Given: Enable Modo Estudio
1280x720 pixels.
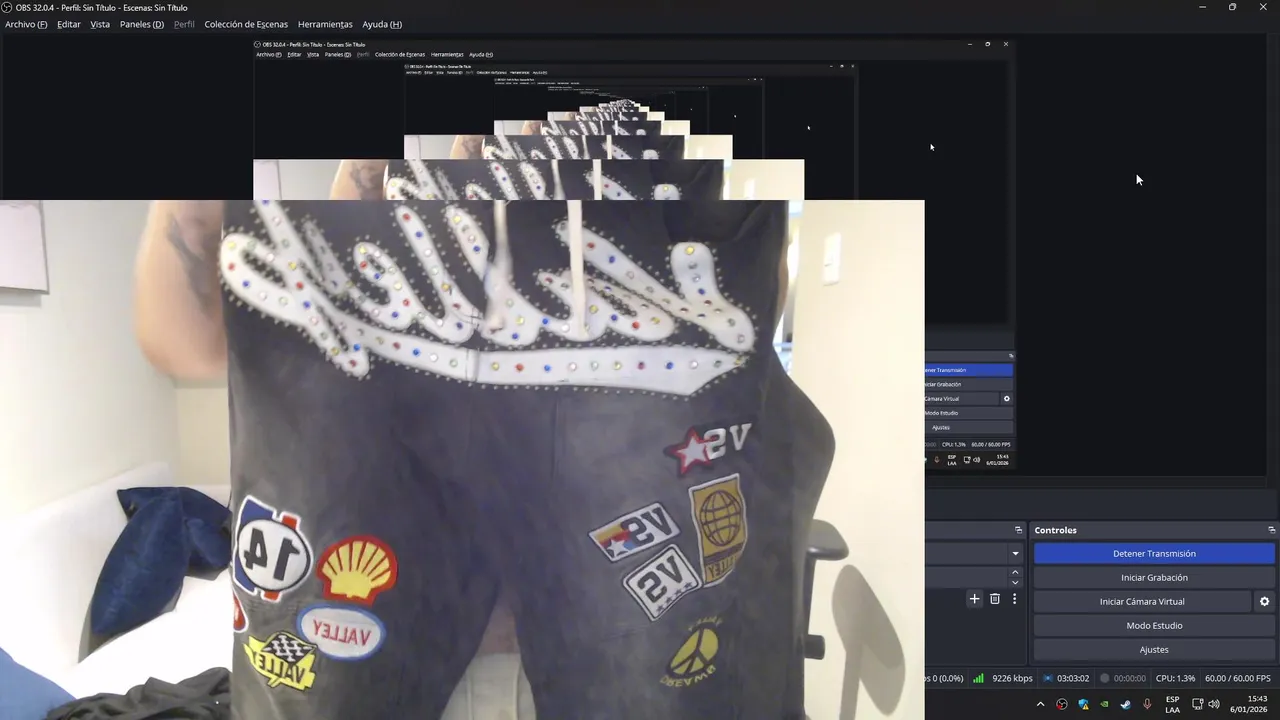Looking at the screenshot, I should click(1154, 625).
